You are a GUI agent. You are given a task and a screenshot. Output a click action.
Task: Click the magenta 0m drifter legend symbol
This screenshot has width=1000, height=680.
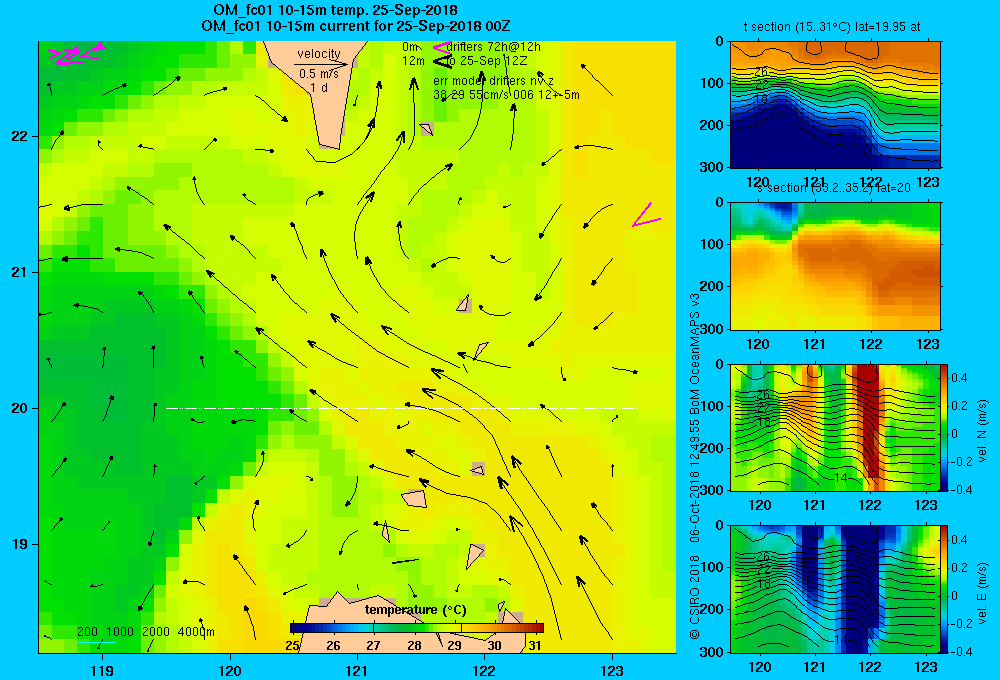click(442, 47)
